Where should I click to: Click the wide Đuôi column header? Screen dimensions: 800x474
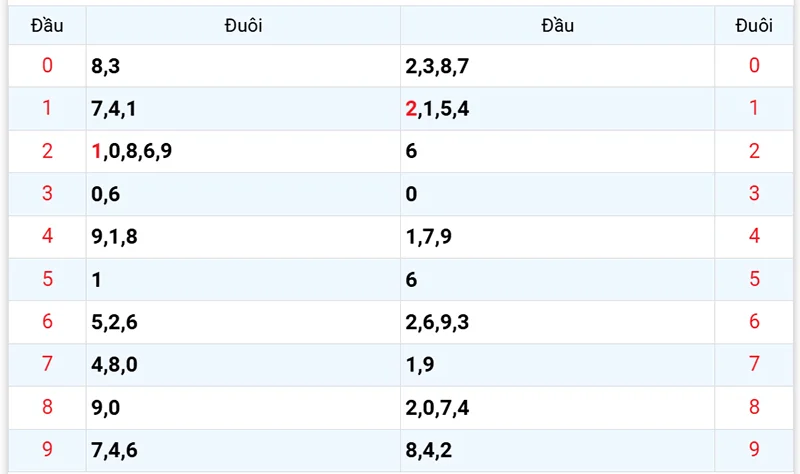click(243, 26)
